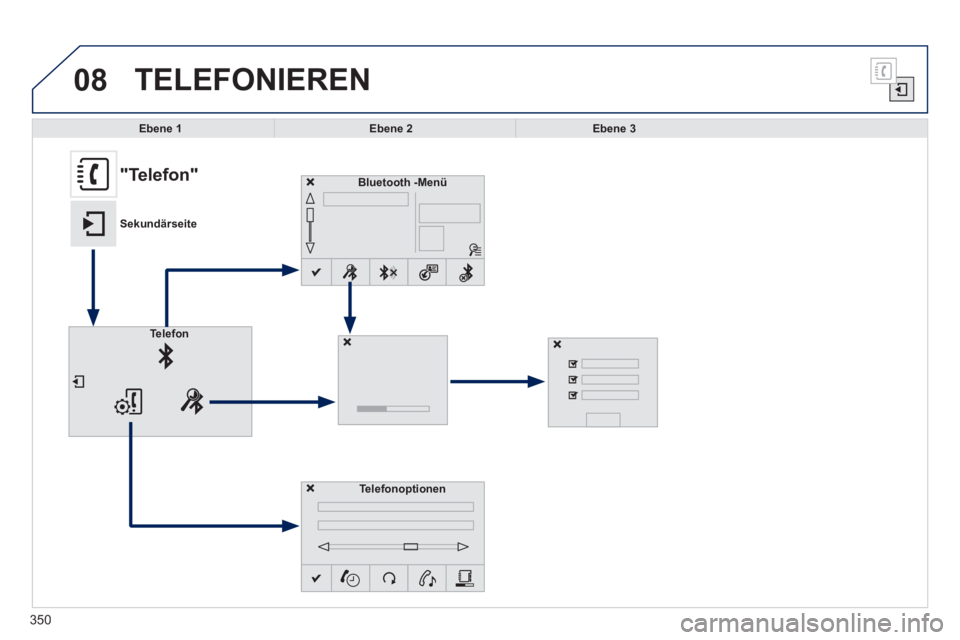Confirm with checkmark in Telefonoptionen
The height and width of the screenshot is (640, 960).
[x=316, y=578]
